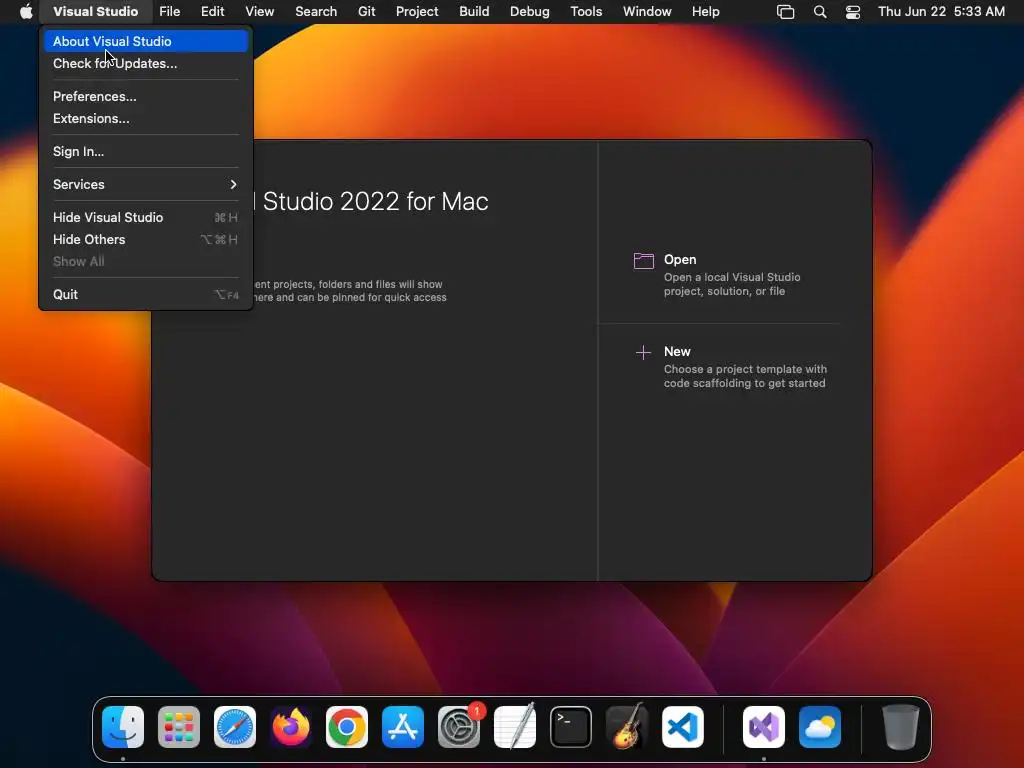This screenshot has width=1024, height=768.
Task: Click the Stage Manager menu bar icon
Action: tap(786, 12)
